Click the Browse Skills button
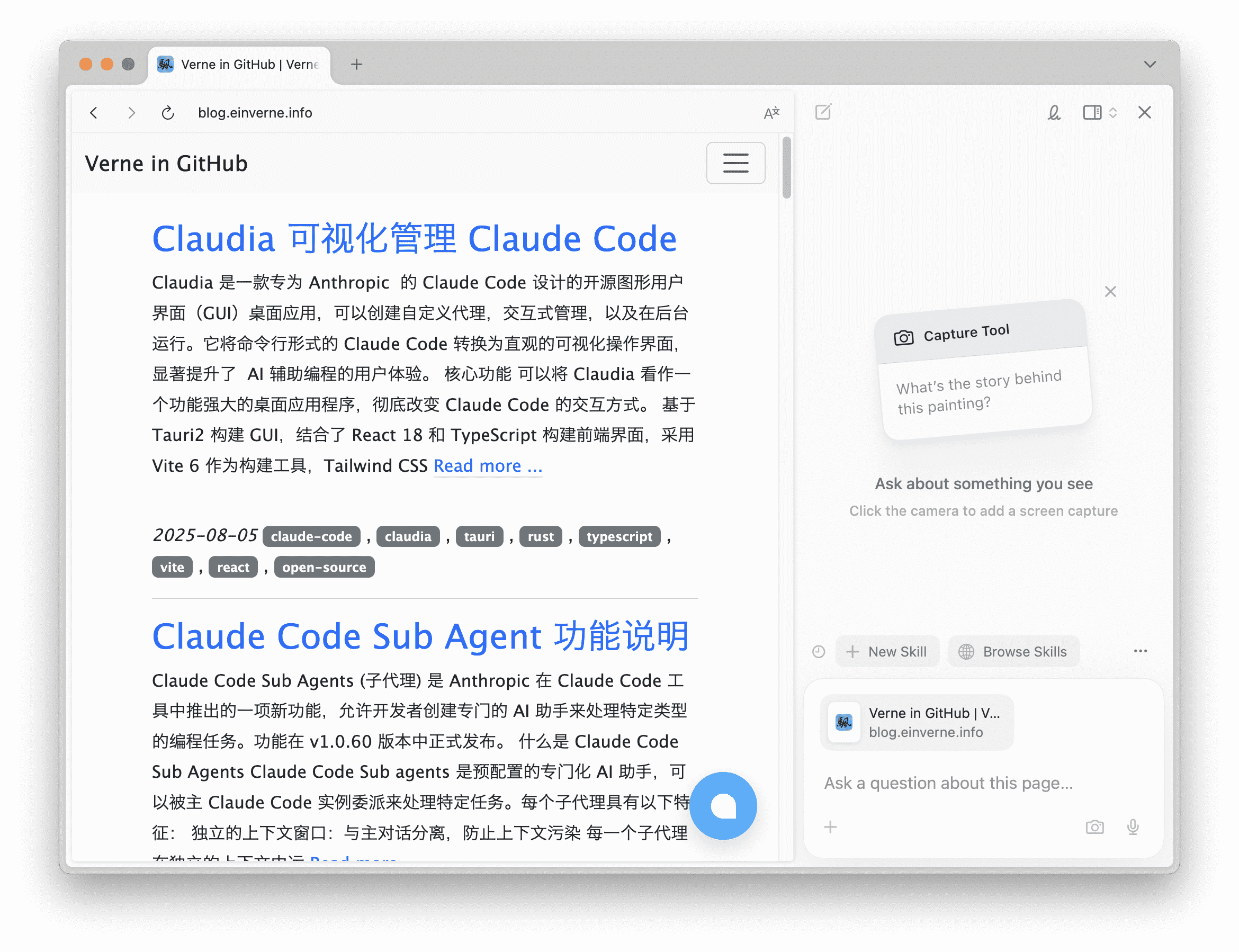This screenshot has width=1239, height=952. pyautogui.click(x=1013, y=652)
